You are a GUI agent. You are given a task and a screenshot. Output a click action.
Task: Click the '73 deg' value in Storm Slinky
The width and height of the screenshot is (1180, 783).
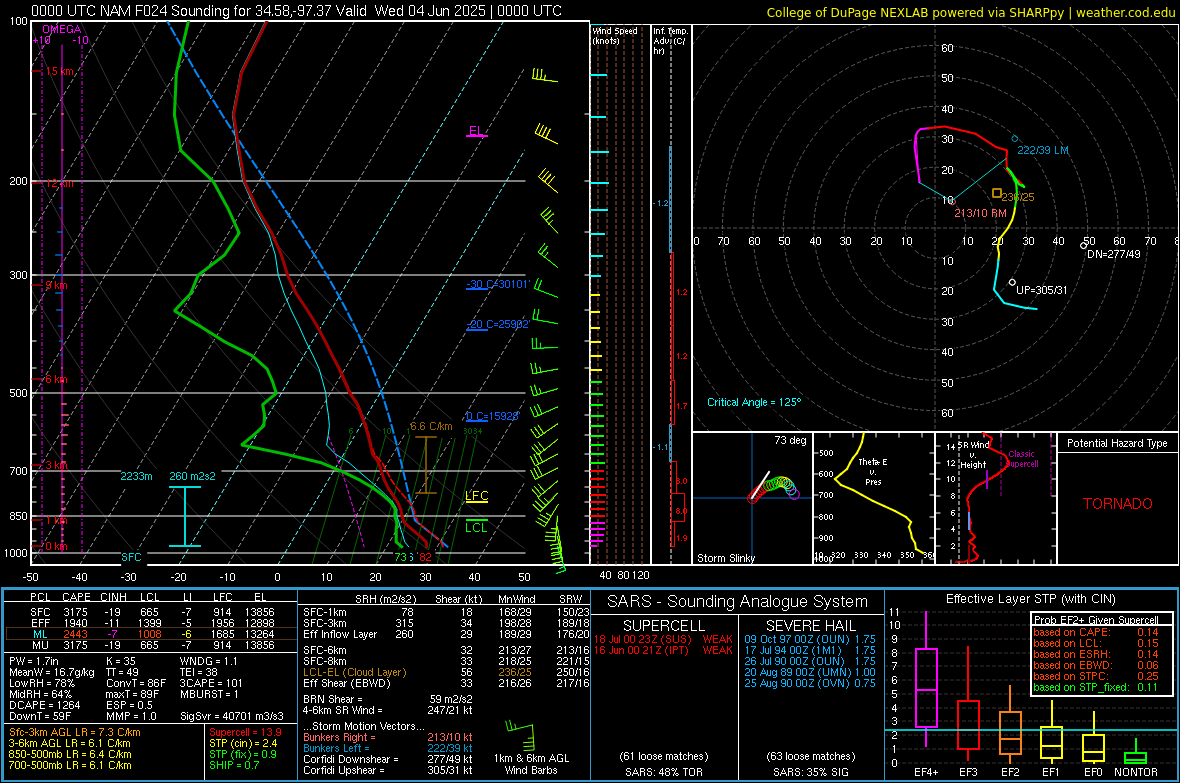pos(790,440)
